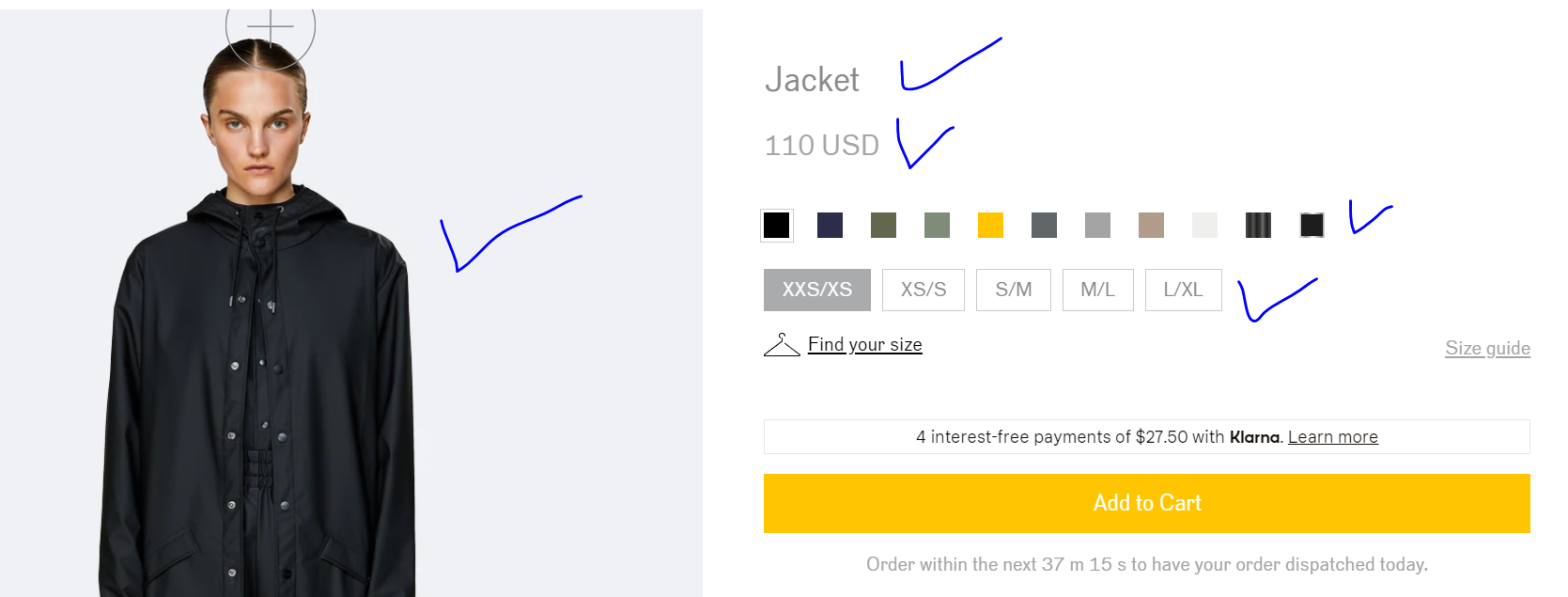Open the Find your size link

(865, 345)
